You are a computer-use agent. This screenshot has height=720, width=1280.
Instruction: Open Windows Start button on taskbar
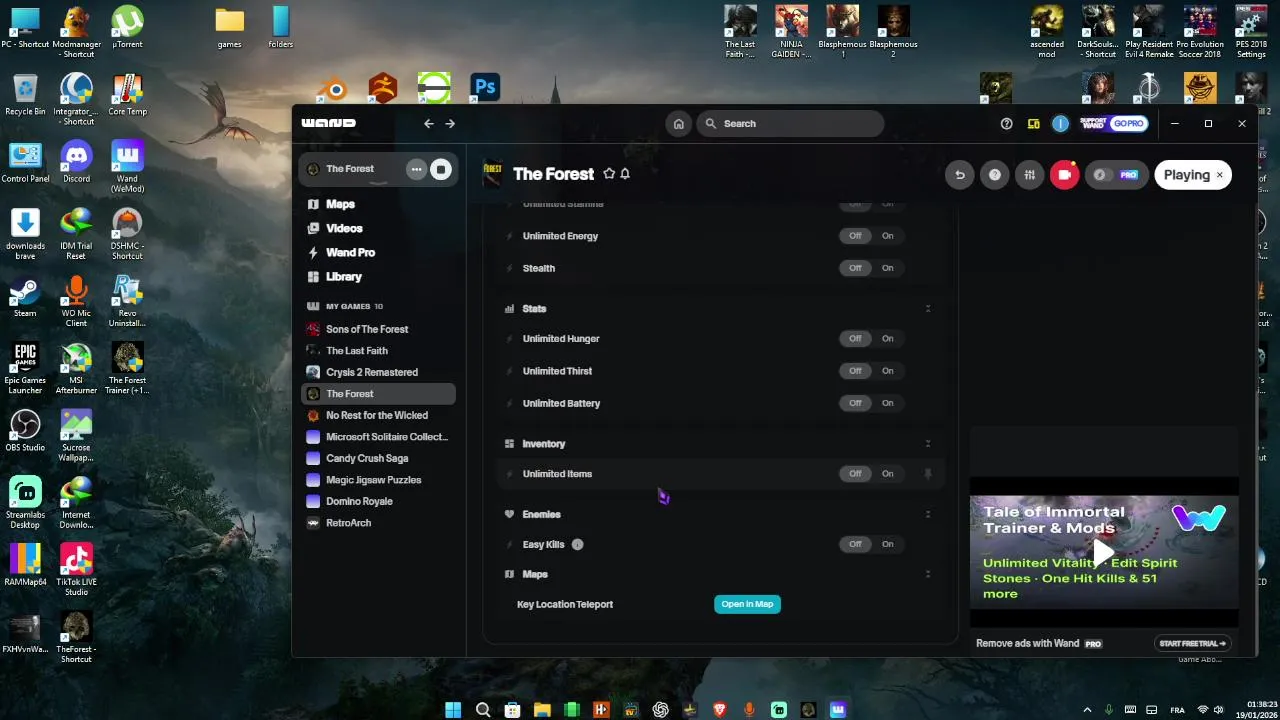coord(453,710)
